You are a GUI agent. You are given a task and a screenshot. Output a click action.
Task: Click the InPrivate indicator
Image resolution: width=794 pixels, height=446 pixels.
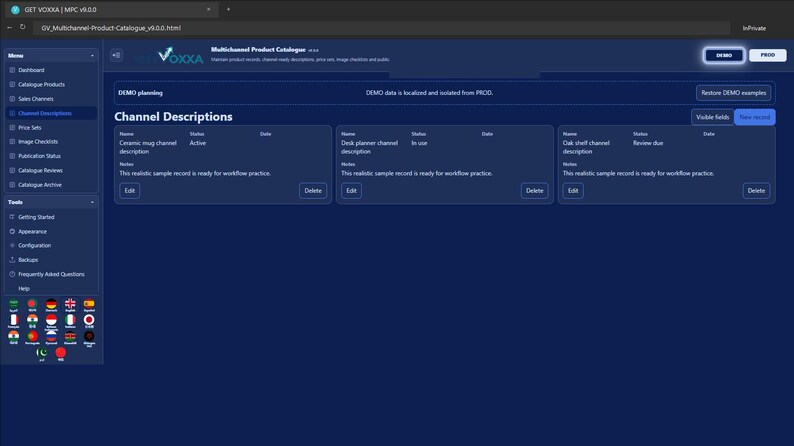[754, 28]
